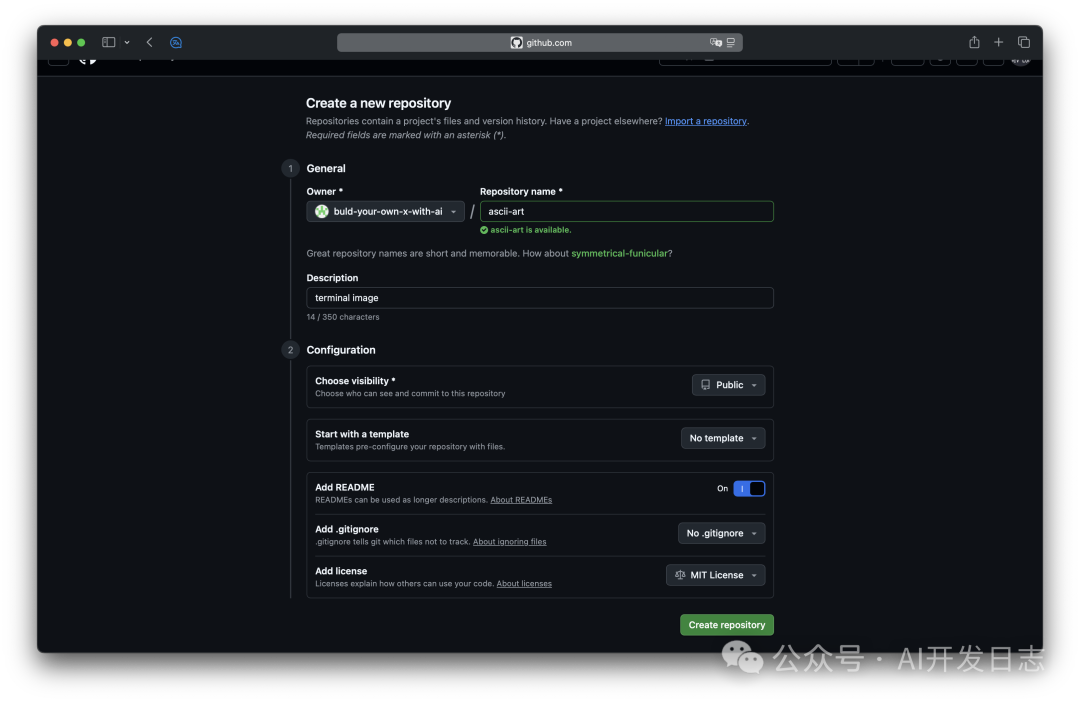This screenshot has width=1080, height=702.
Task: Toggle the Add README switch
Action: coord(749,488)
